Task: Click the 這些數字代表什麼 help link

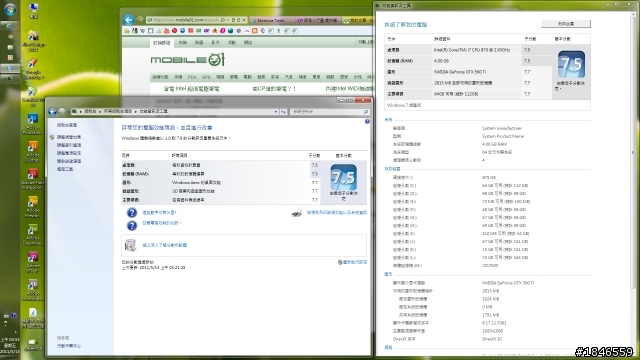Action: coord(159,213)
